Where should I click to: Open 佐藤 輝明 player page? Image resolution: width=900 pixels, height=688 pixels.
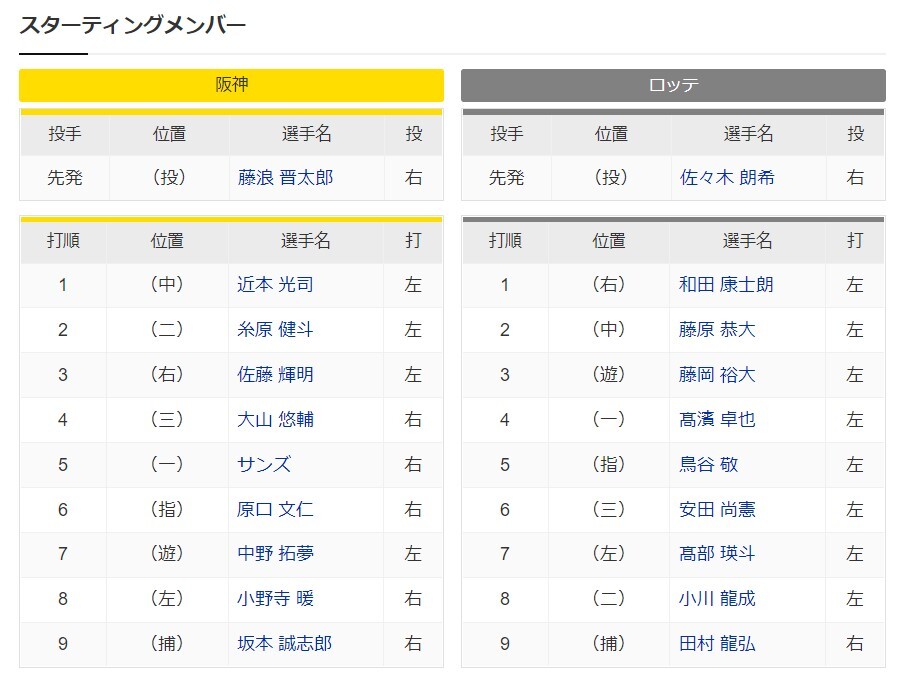click(275, 375)
